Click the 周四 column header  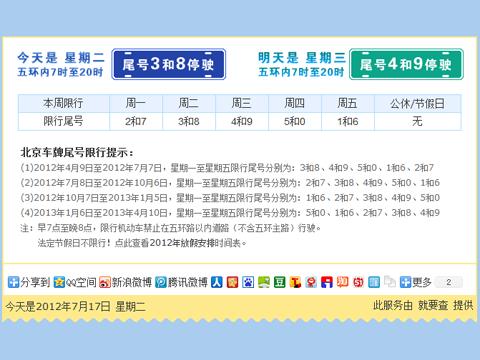(x=295, y=103)
